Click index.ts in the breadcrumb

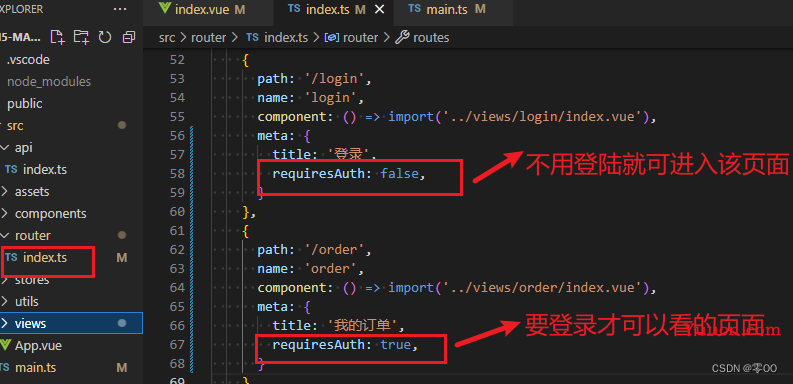tap(286, 38)
